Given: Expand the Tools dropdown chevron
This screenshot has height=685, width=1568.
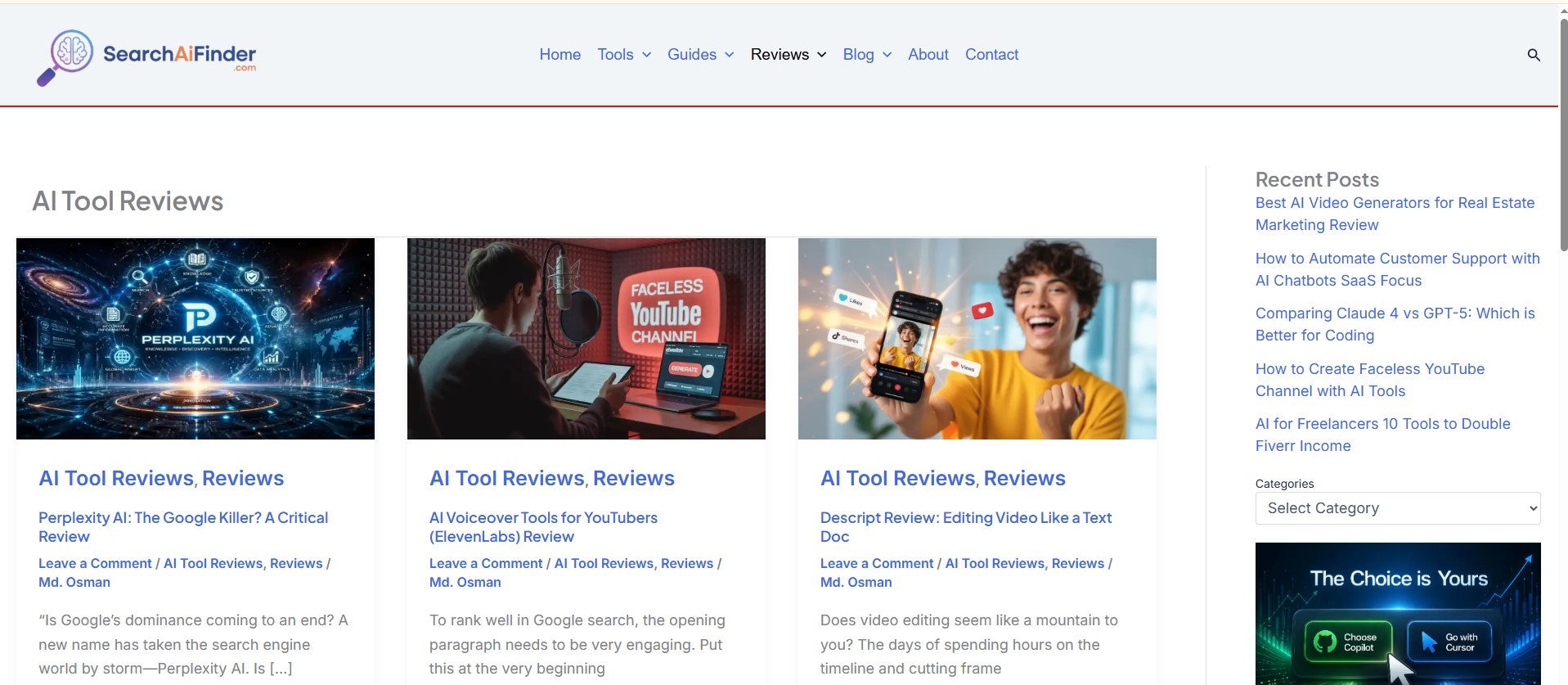Looking at the screenshot, I should [646, 55].
